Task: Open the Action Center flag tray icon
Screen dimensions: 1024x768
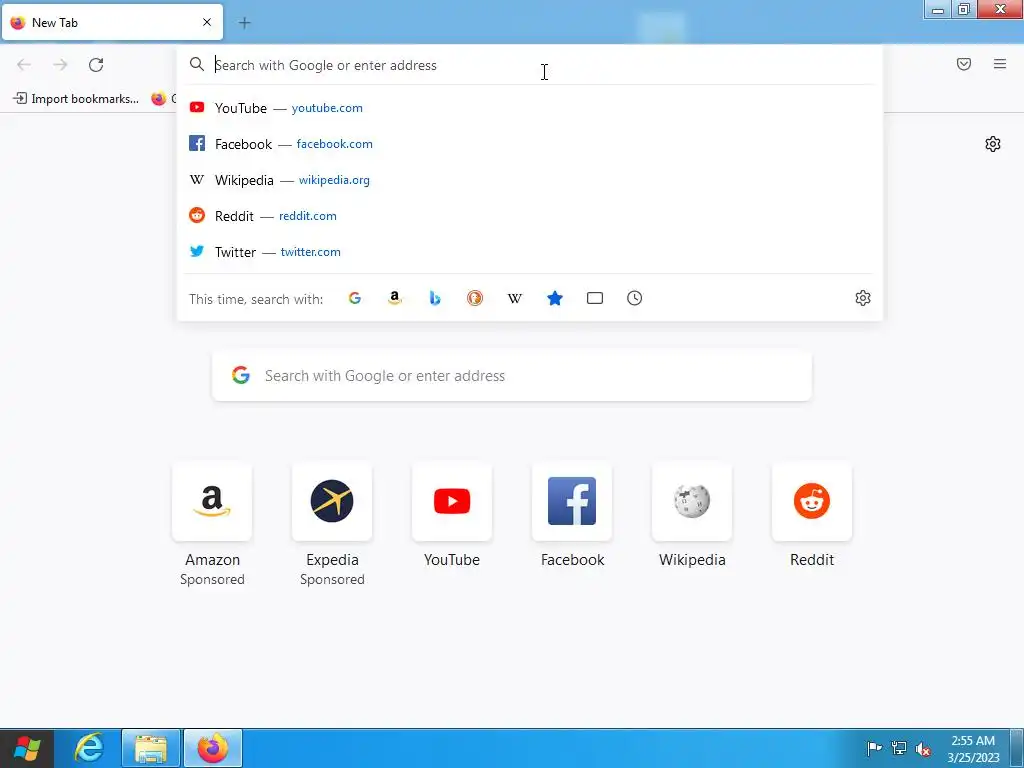Action: coord(874,748)
